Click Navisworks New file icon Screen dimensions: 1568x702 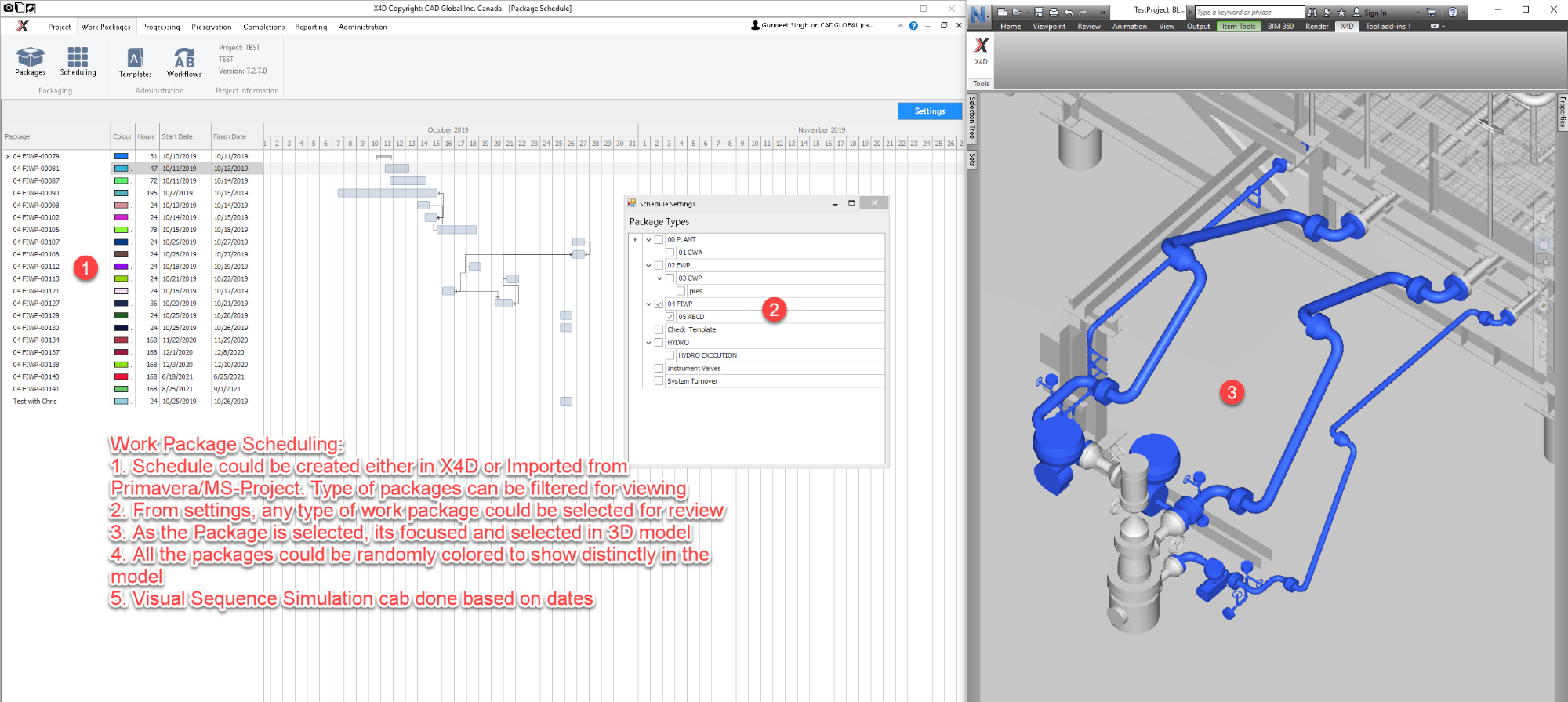pos(1002,13)
